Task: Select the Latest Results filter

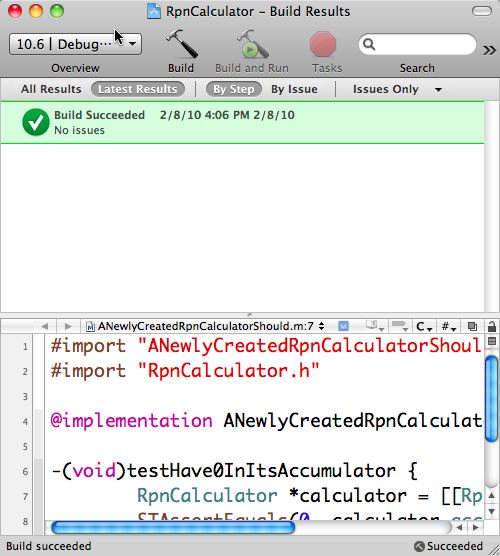Action: coord(138,89)
